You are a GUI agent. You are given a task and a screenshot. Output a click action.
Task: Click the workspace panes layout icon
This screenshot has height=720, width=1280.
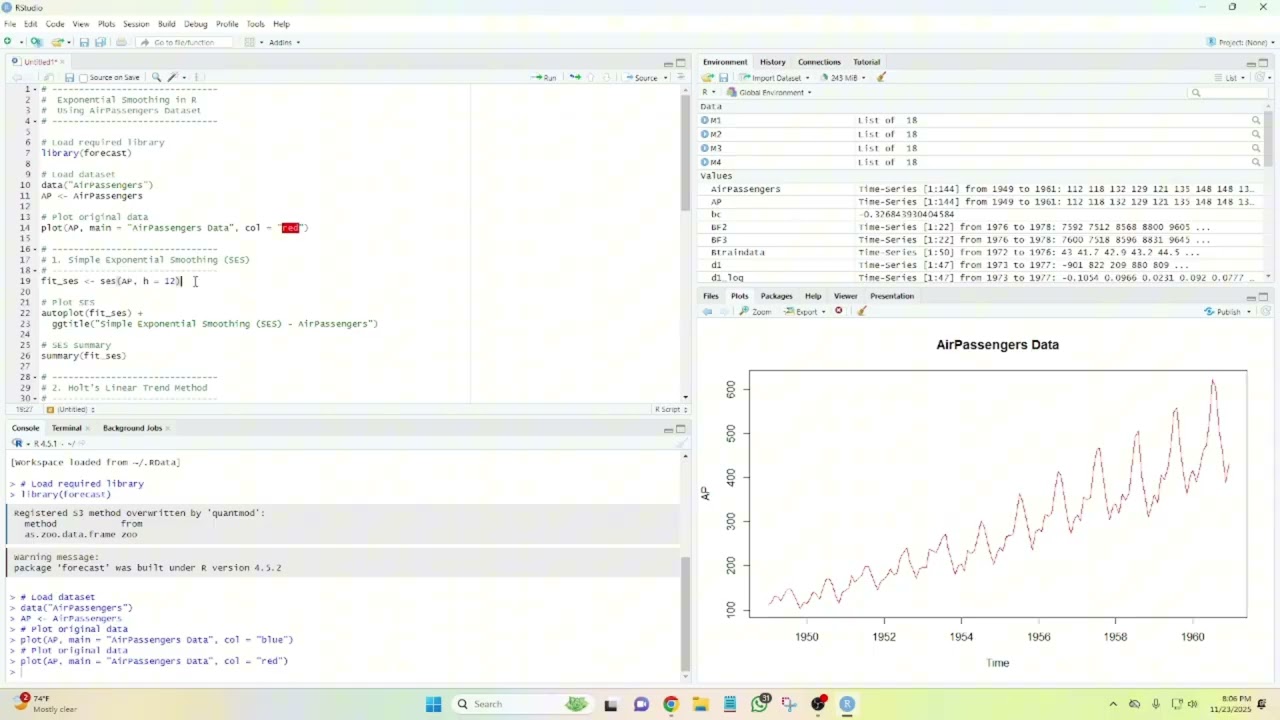coord(249,42)
